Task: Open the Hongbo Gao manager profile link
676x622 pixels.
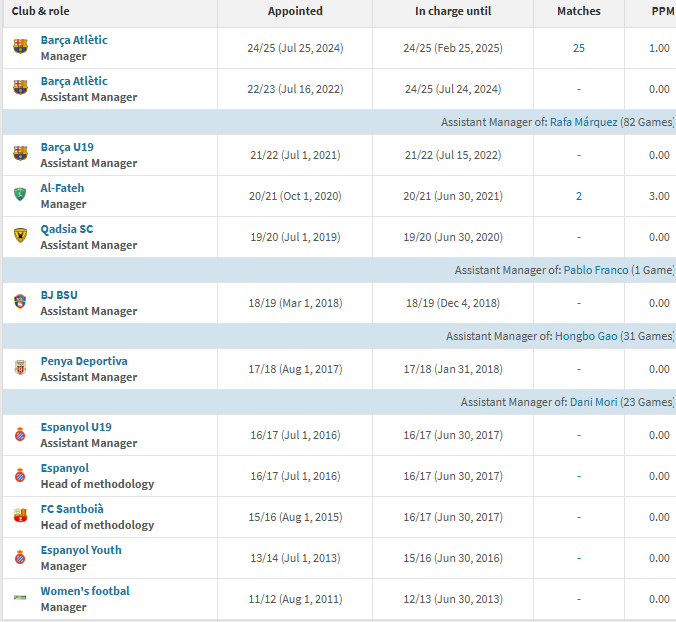Action: click(586, 336)
